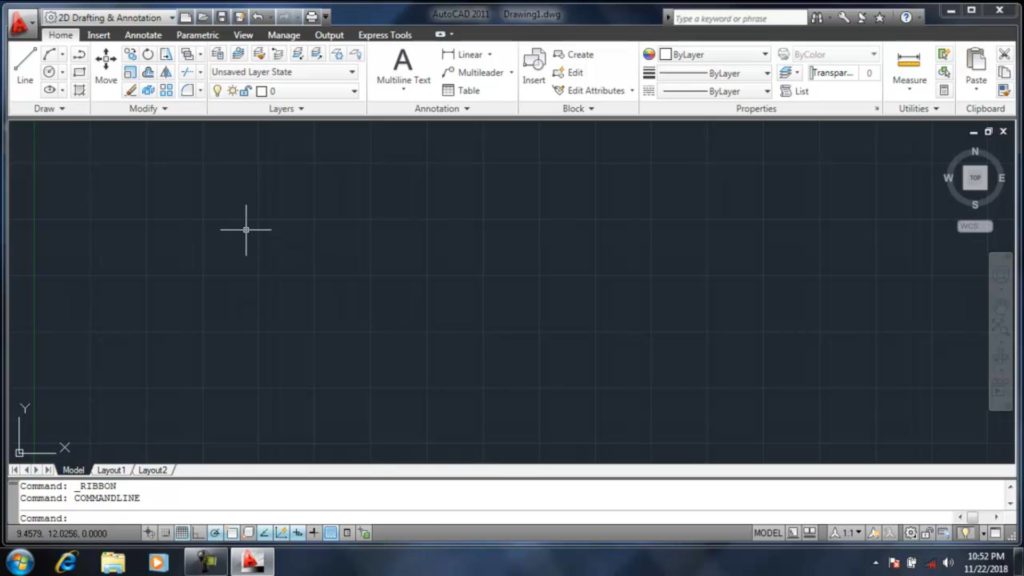1024x576 pixels.
Task: Click the Hatch tool in Draw panel
Action: pos(79,91)
